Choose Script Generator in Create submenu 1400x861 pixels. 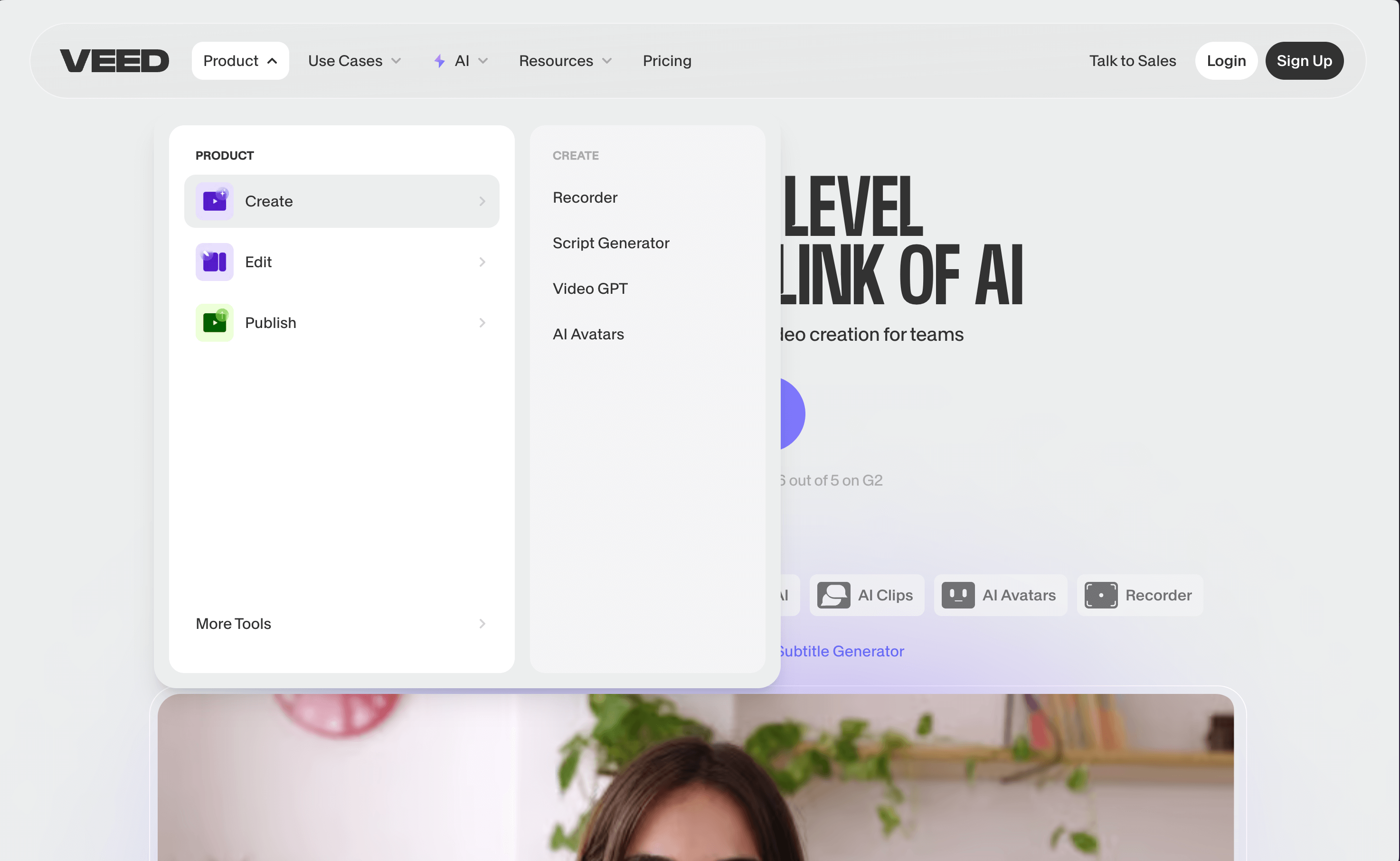(x=611, y=243)
